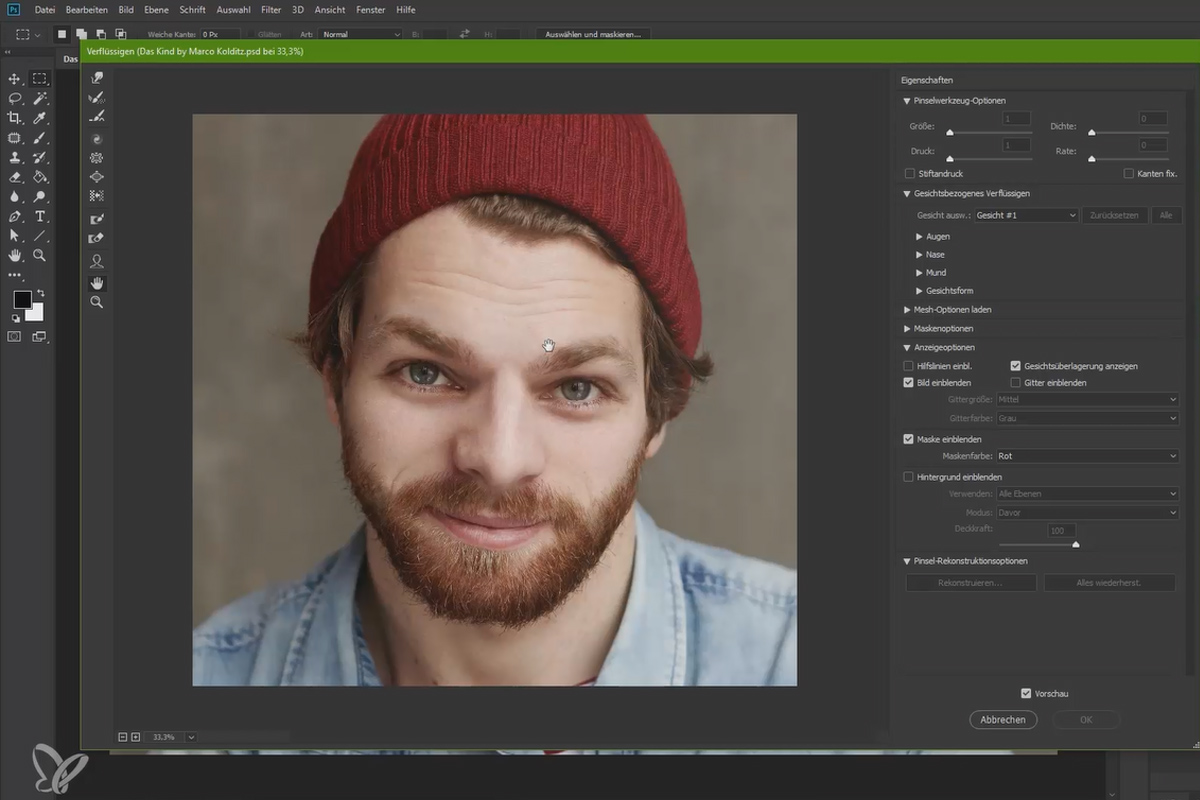
Task: Click the Alle button
Action: tap(1166, 215)
